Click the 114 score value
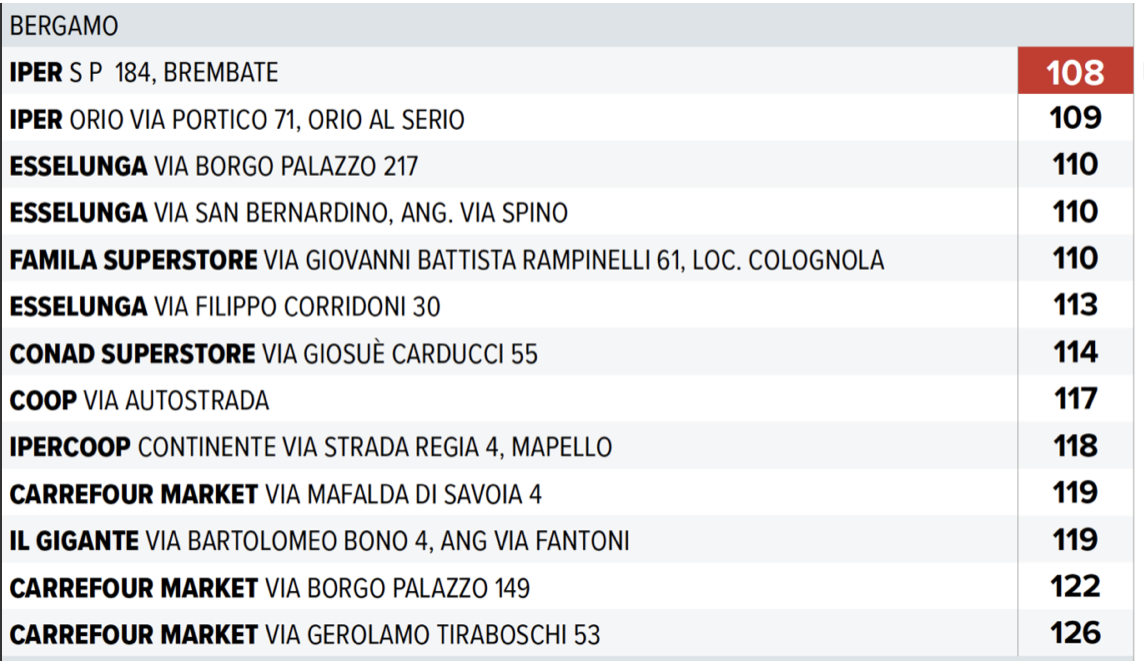 (1075, 352)
